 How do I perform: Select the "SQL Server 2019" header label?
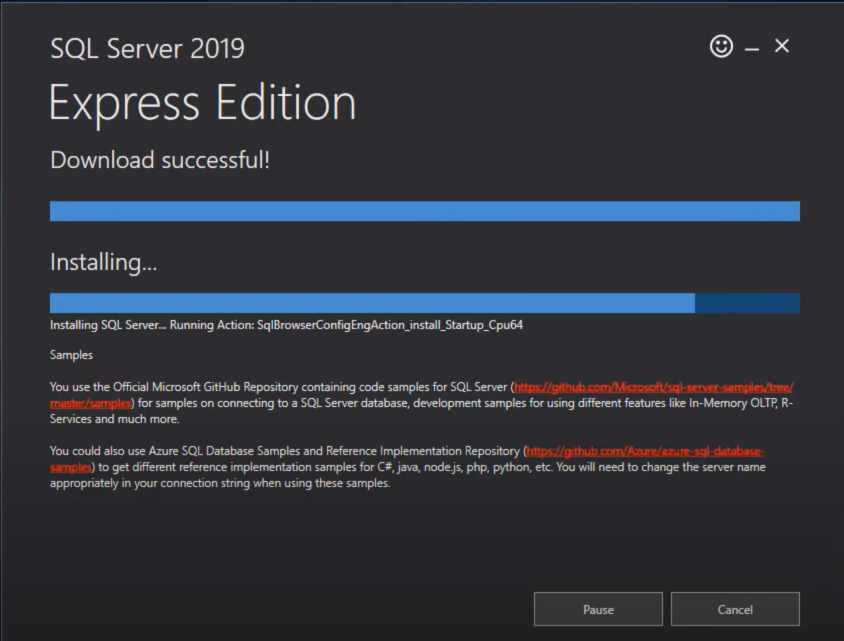pyautogui.click(x=147, y=48)
